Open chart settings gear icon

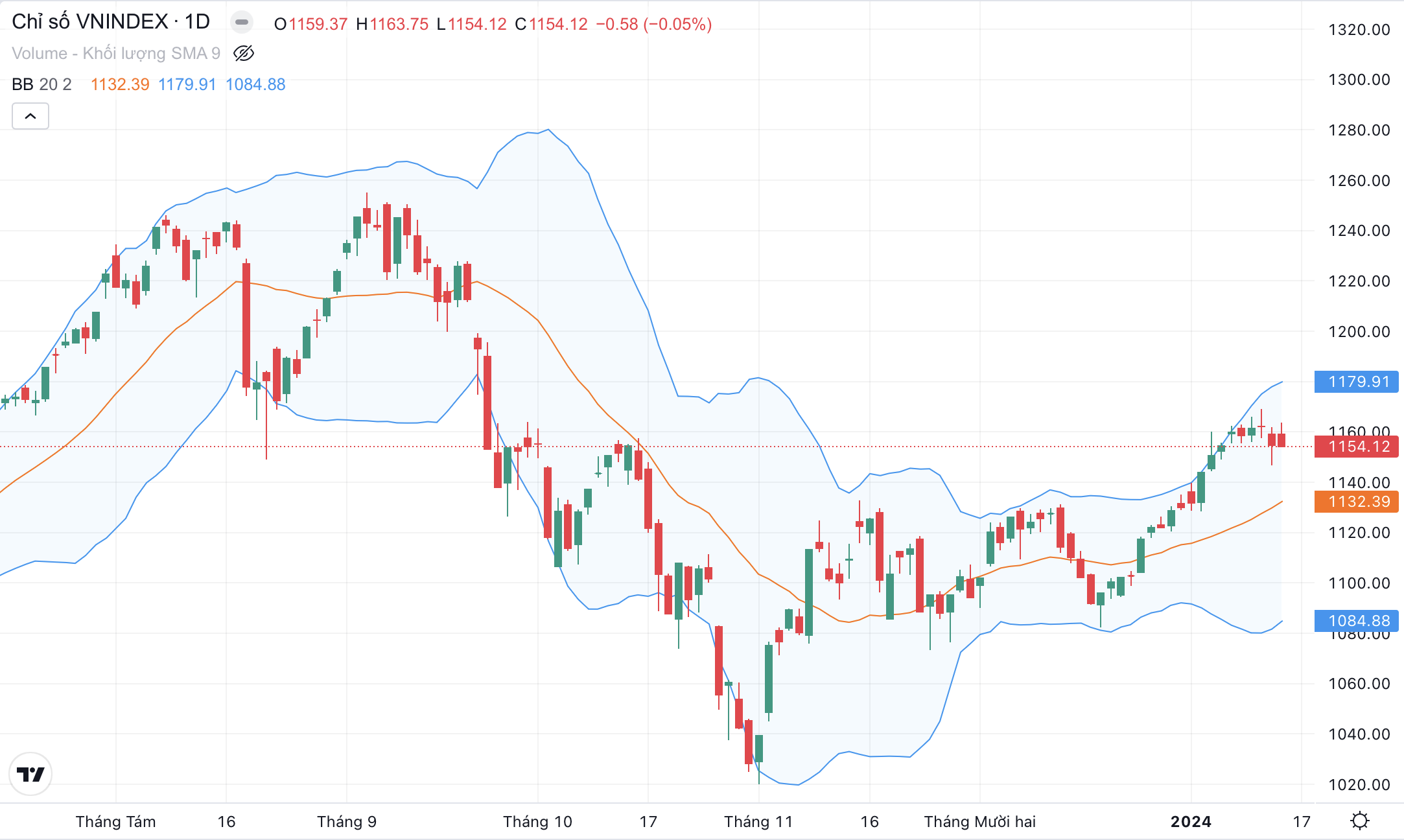coord(1359,821)
